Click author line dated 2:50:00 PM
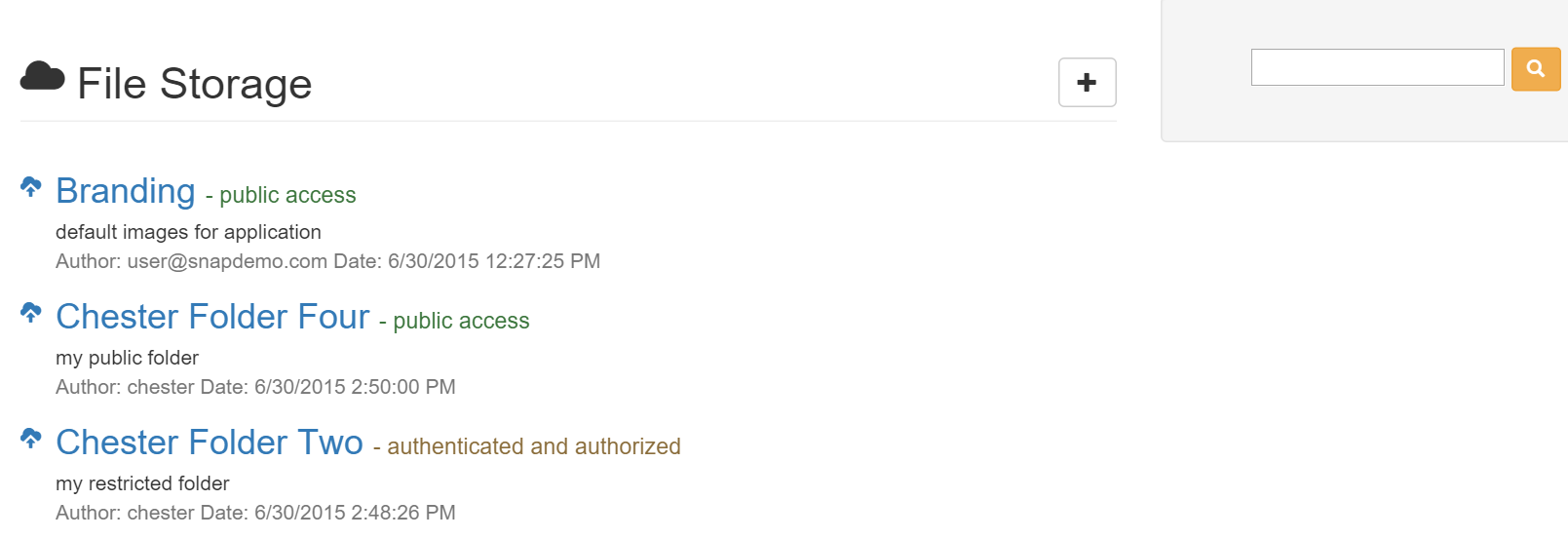The width and height of the screenshot is (1568, 539). click(x=255, y=387)
